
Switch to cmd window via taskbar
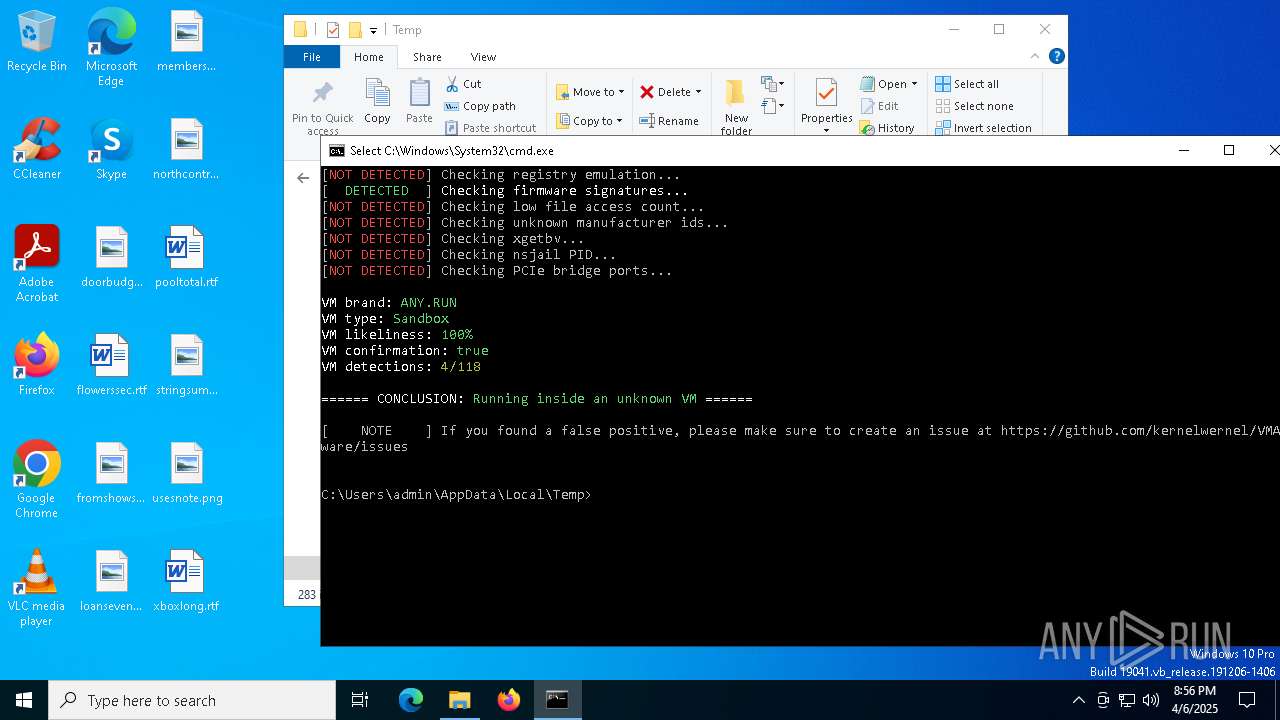click(557, 700)
